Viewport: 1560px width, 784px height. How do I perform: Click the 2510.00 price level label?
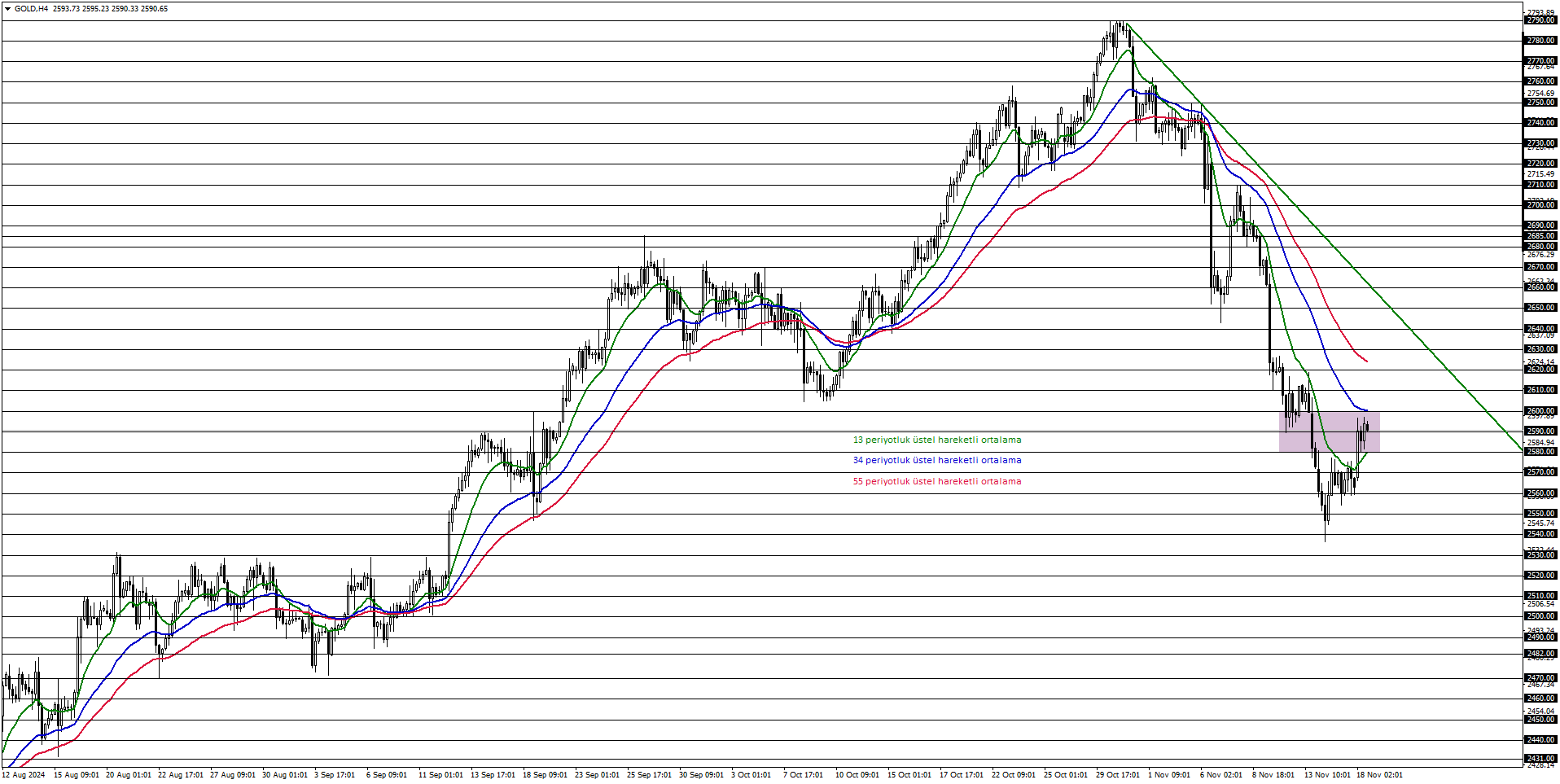click(1540, 596)
